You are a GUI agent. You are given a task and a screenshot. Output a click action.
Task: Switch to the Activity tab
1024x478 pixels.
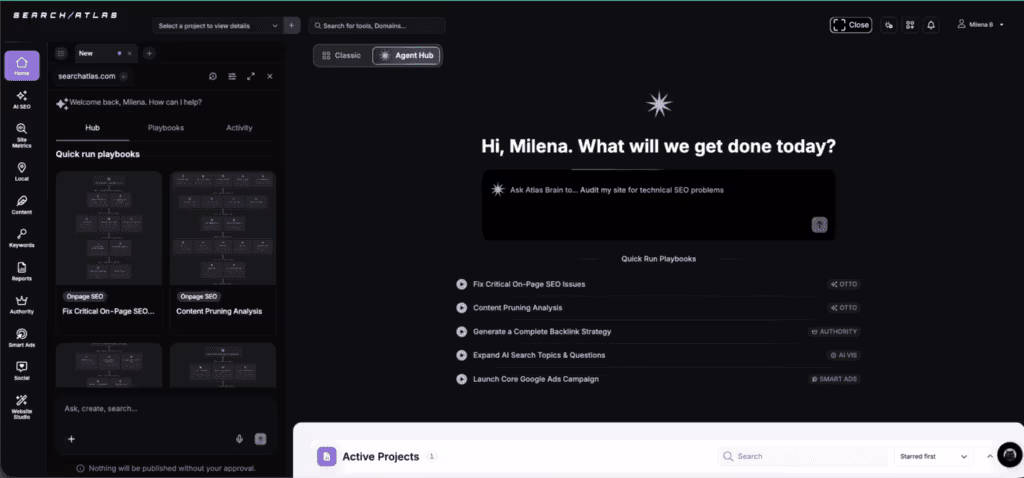239,128
